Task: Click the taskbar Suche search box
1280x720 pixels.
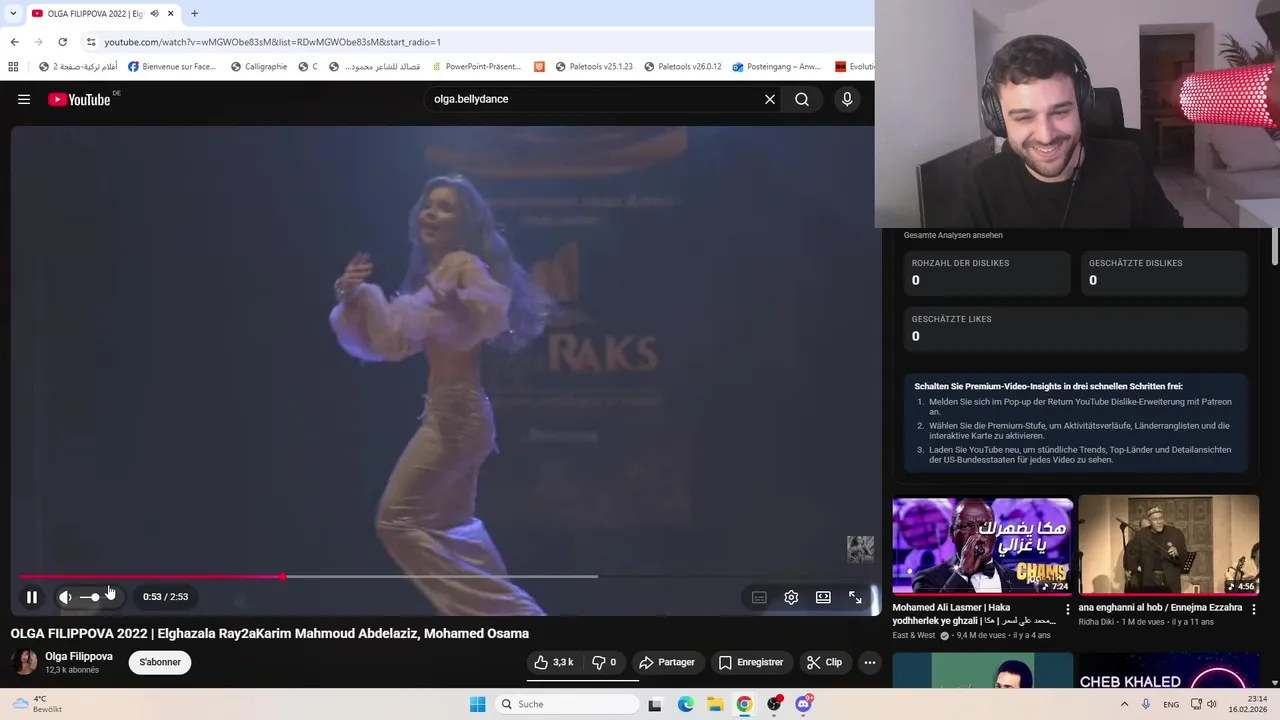Action: pyautogui.click(x=568, y=704)
